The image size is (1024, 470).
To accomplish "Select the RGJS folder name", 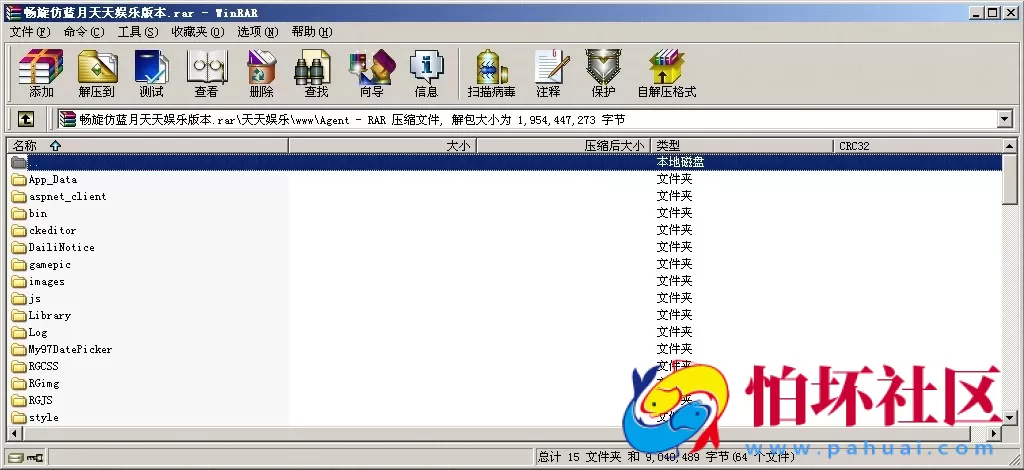I will (x=40, y=400).
